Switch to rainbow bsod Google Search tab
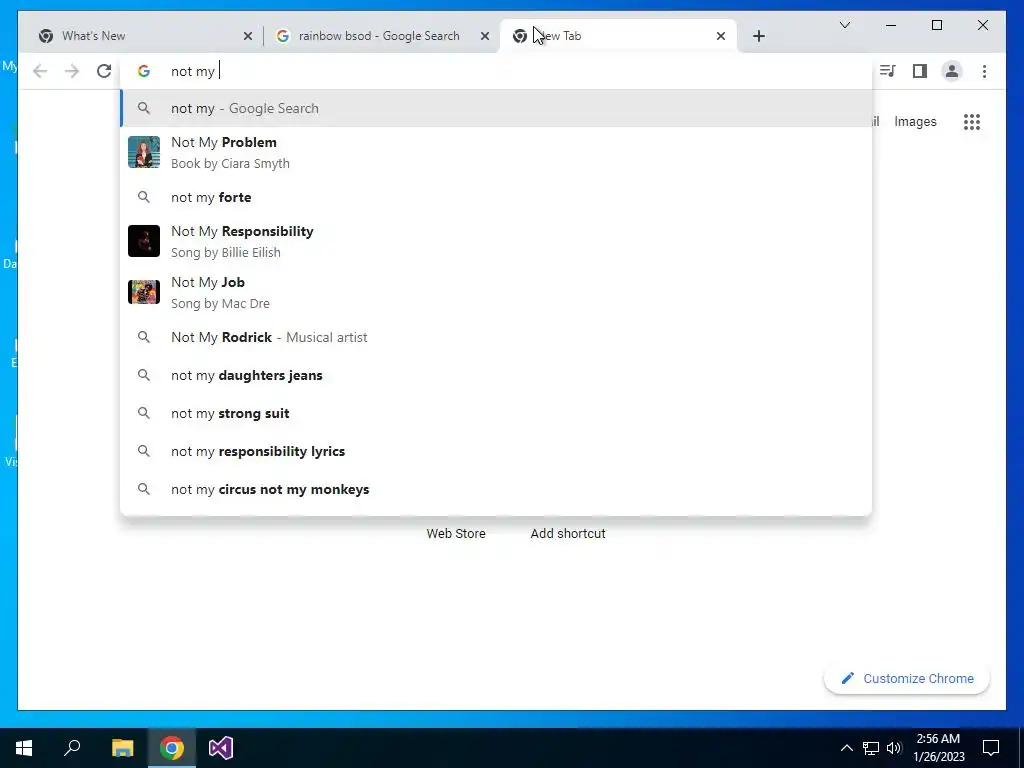 [x=382, y=36]
